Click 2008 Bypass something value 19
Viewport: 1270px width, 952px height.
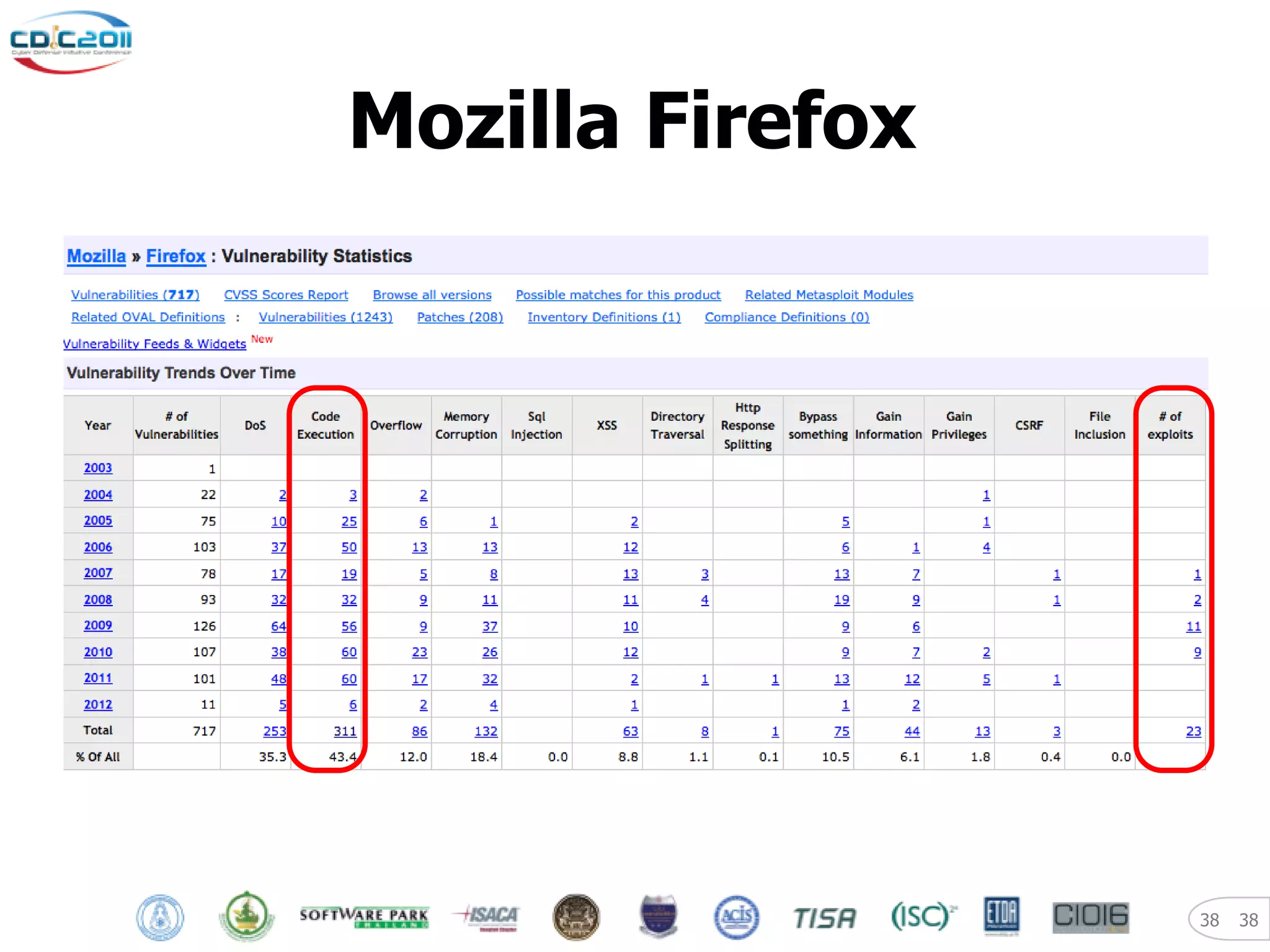(841, 600)
